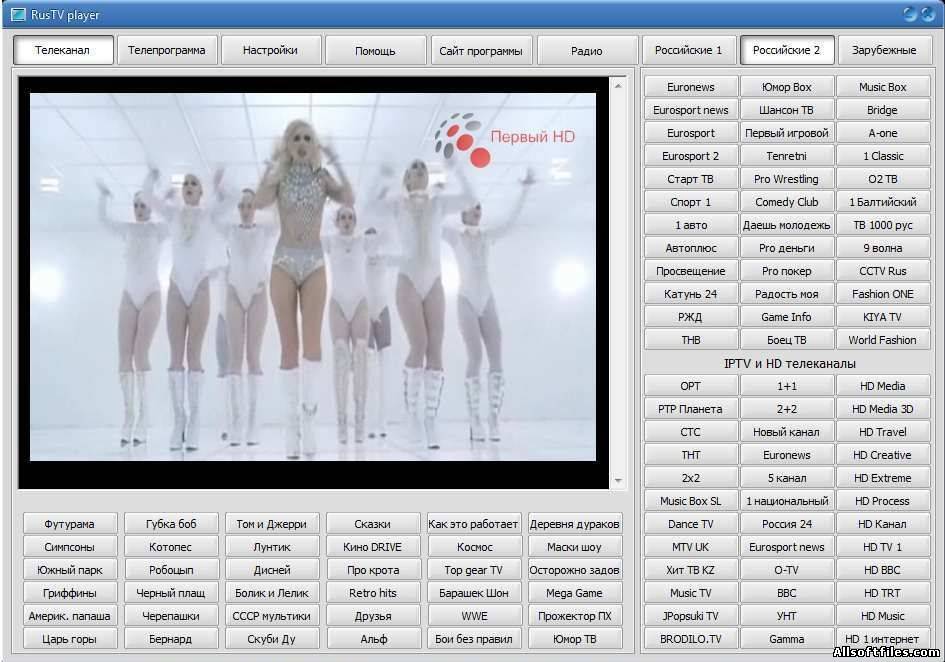Play the World Fashion channel
Screen dimensions: 945x662
pos(882,339)
